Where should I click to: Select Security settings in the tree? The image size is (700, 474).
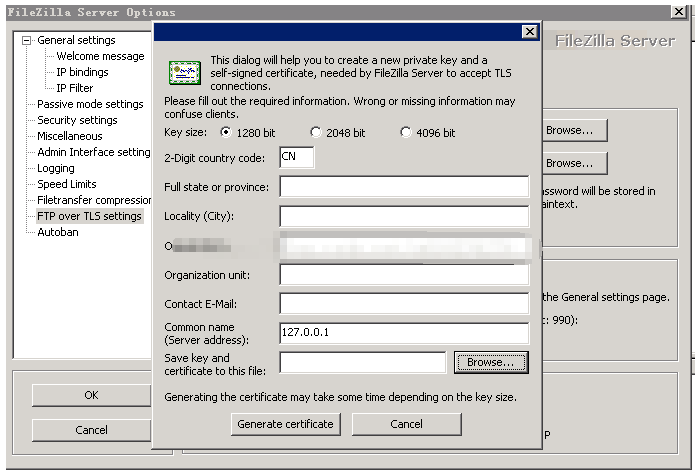pyautogui.click(x=77, y=120)
